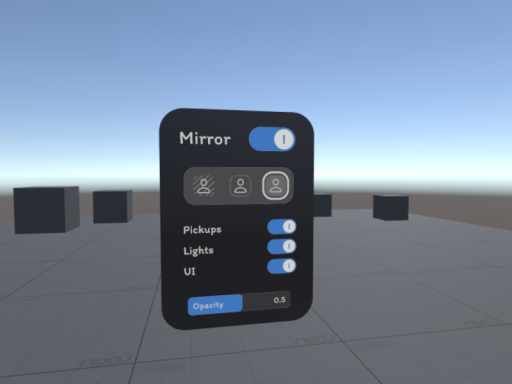The image size is (512, 384).
Task: Click the UI label
Action: point(189,272)
